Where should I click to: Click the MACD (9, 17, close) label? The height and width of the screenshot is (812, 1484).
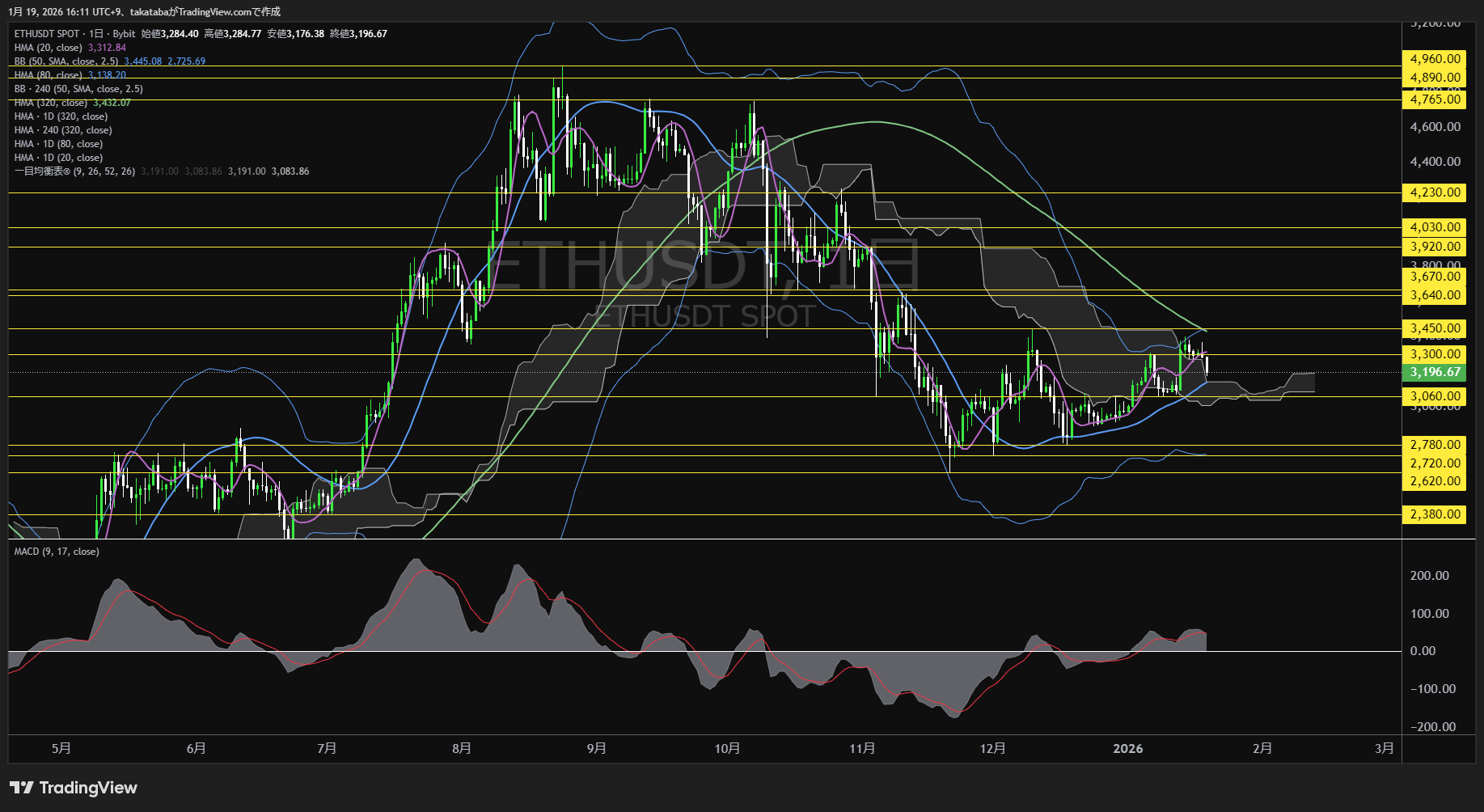tap(57, 552)
